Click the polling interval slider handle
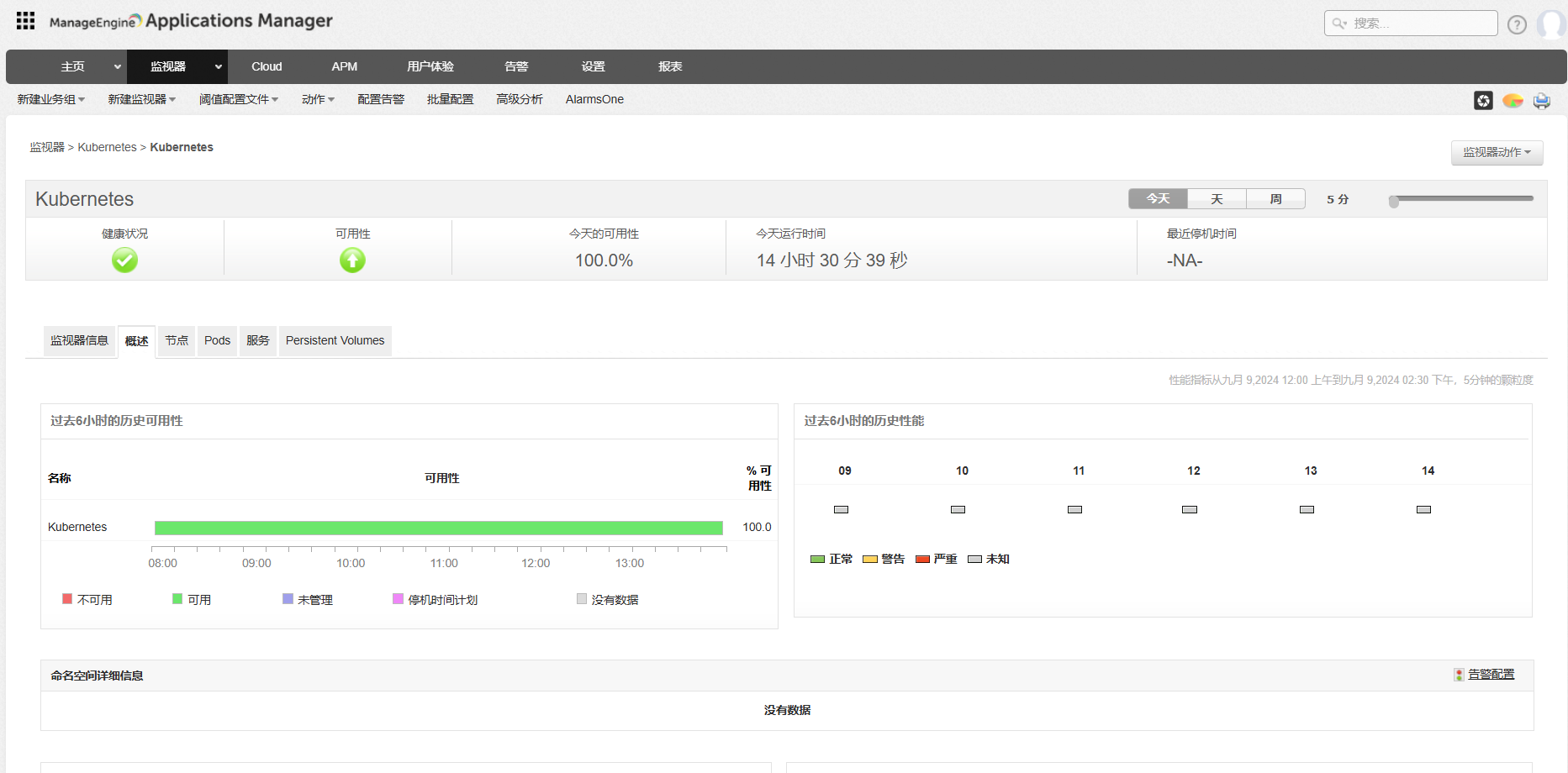This screenshot has height=773, width=1568. pyautogui.click(x=1394, y=201)
